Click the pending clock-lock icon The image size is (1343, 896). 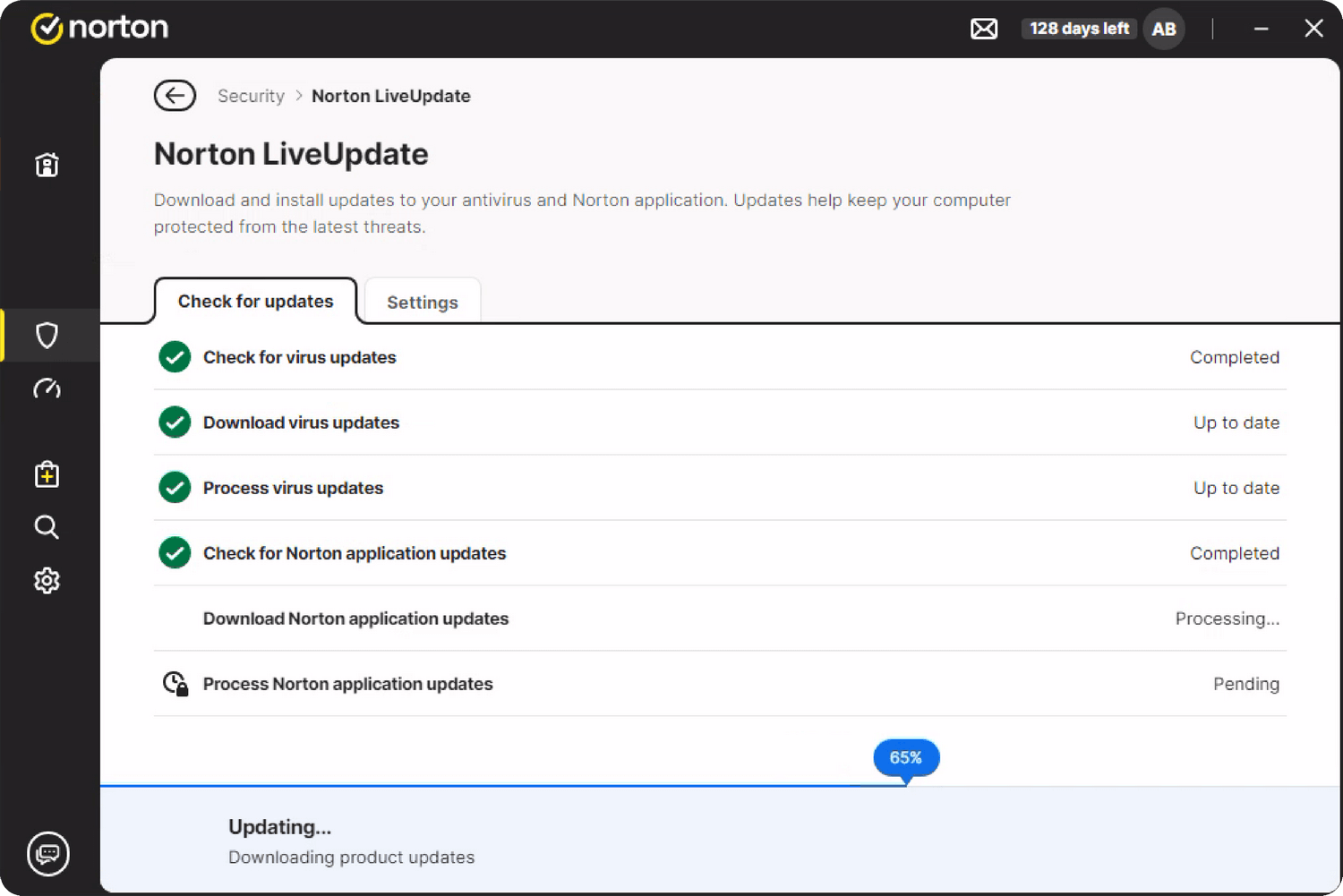[175, 684]
